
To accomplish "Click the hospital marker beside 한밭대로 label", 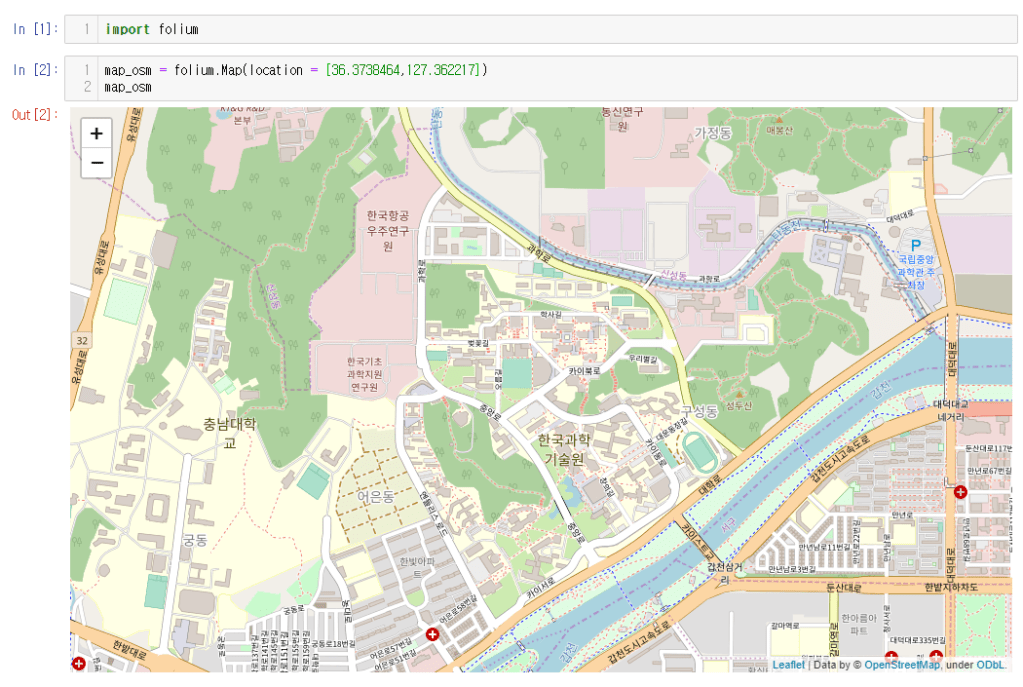I will click(x=79, y=663).
